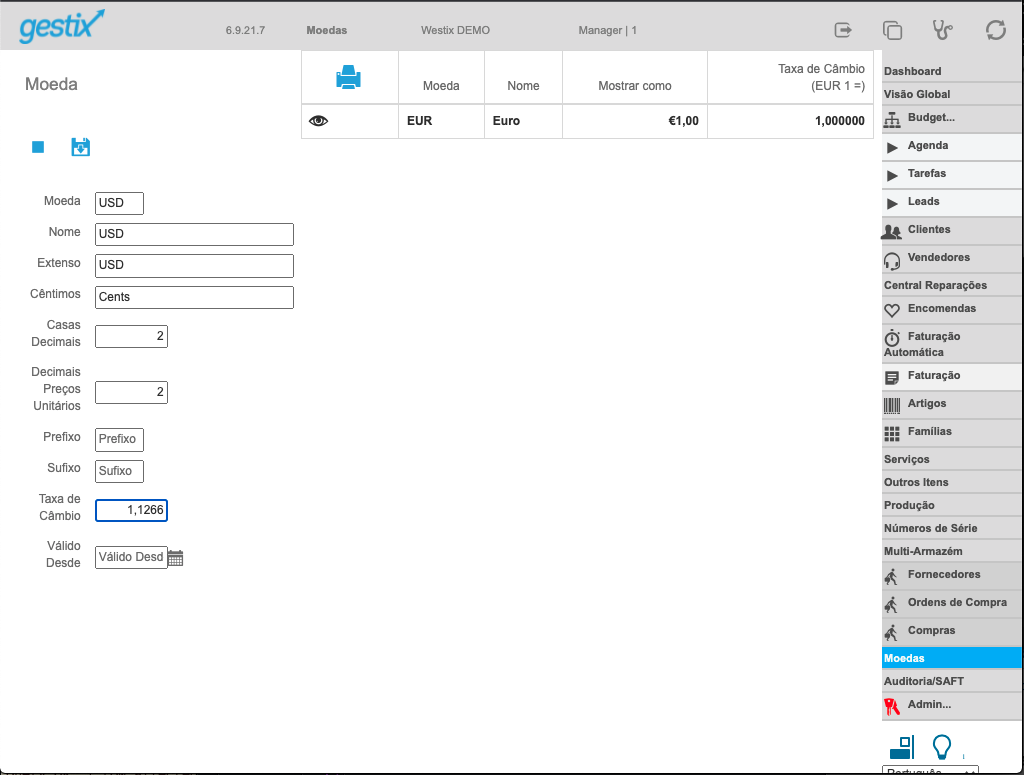The height and width of the screenshot is (775, 1024).
Task: Click Moedas title in top bar
Action: 327,30
